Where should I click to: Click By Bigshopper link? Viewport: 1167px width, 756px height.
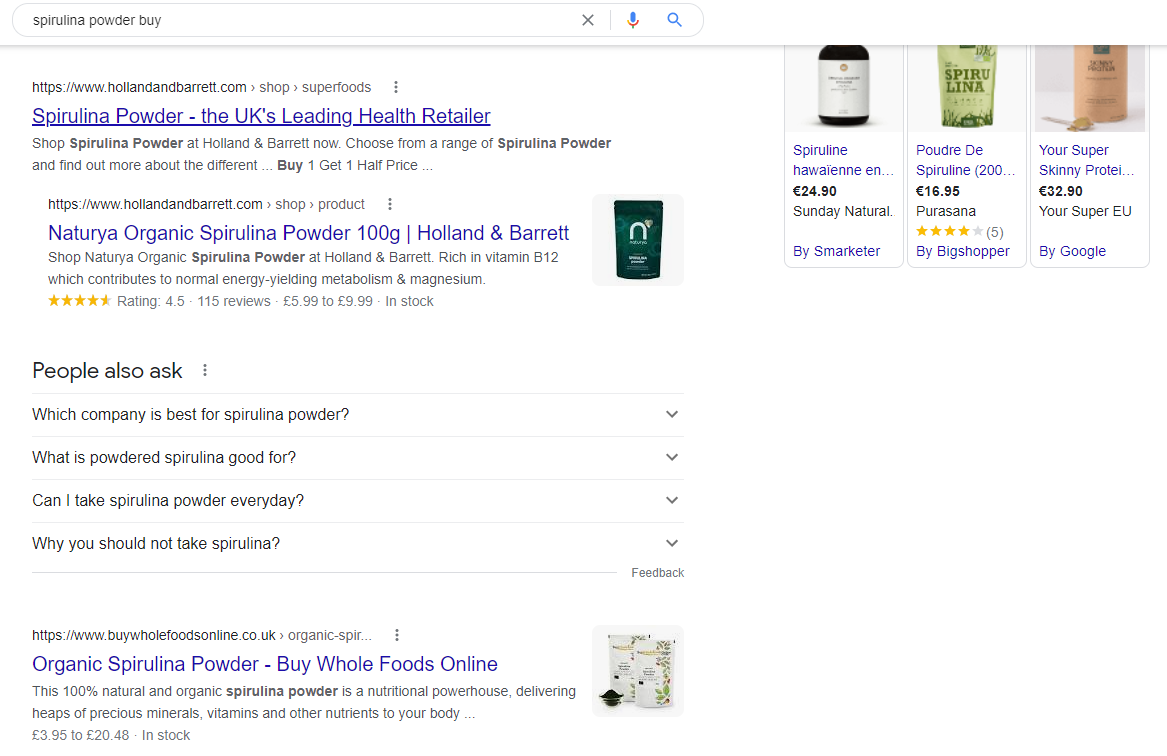[962, 252]
